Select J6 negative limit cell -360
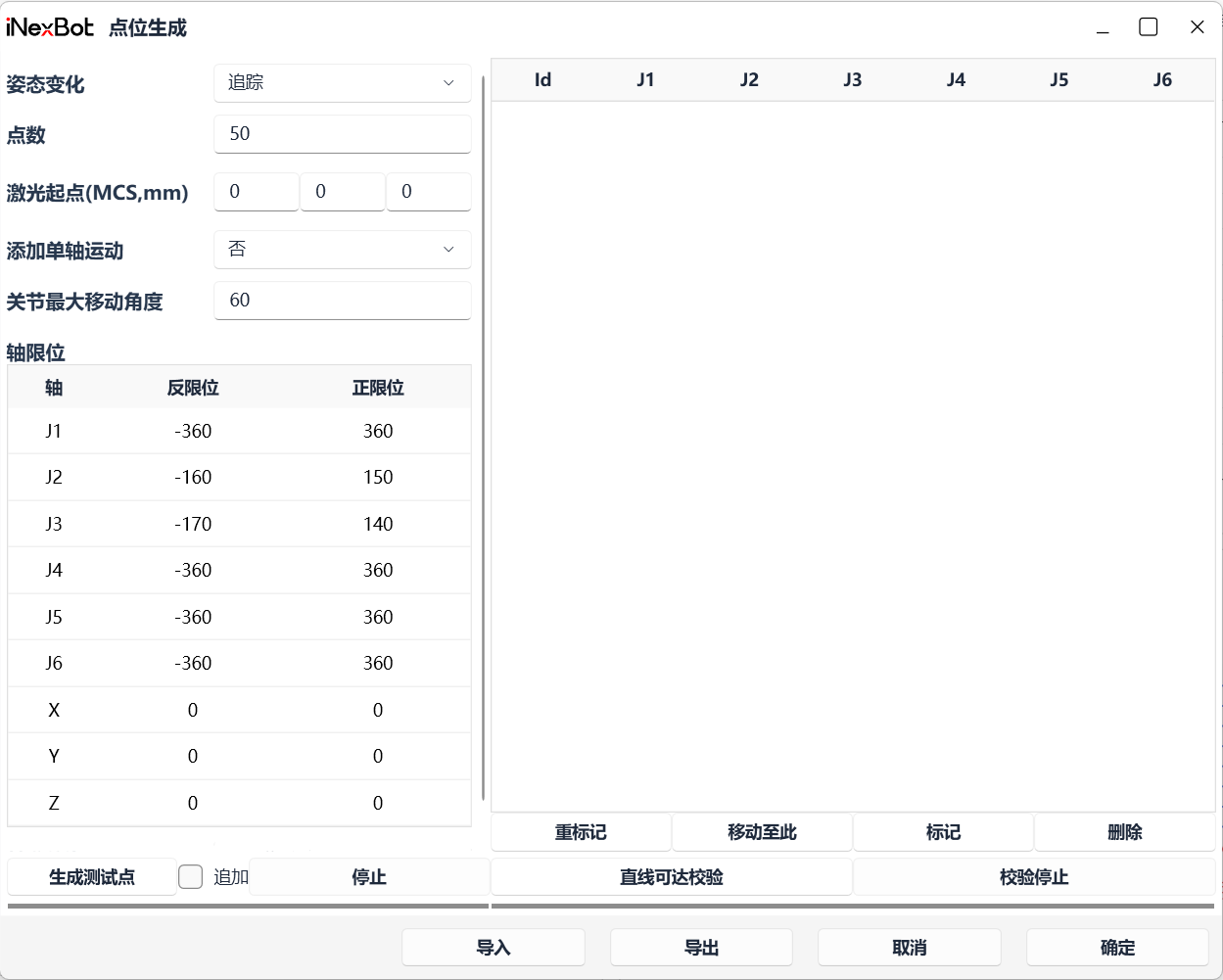Viewport: 1223px width, 980px height. tap(193, 663)
